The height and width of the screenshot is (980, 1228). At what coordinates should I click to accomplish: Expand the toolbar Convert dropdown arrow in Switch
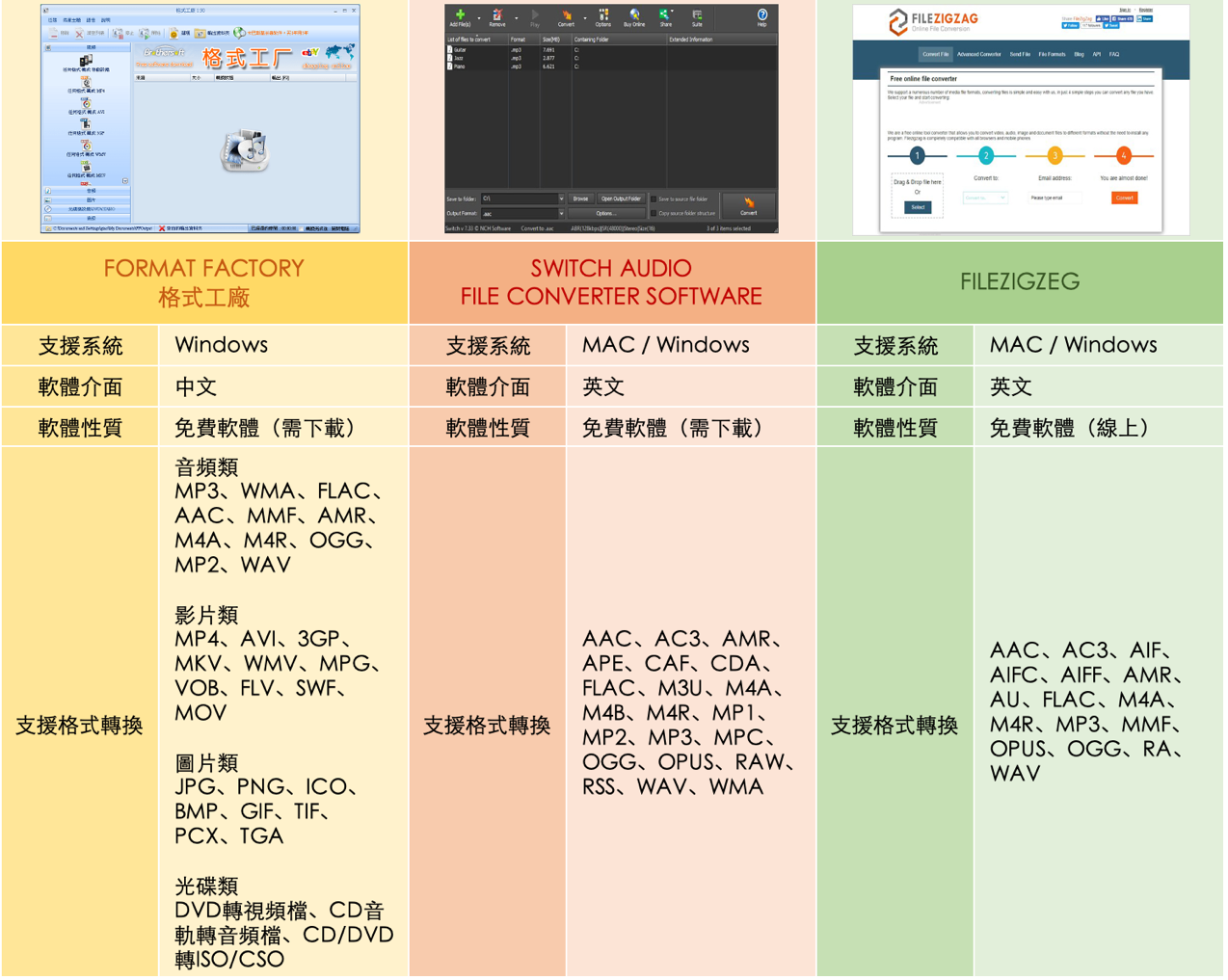(x=585, y=18)
